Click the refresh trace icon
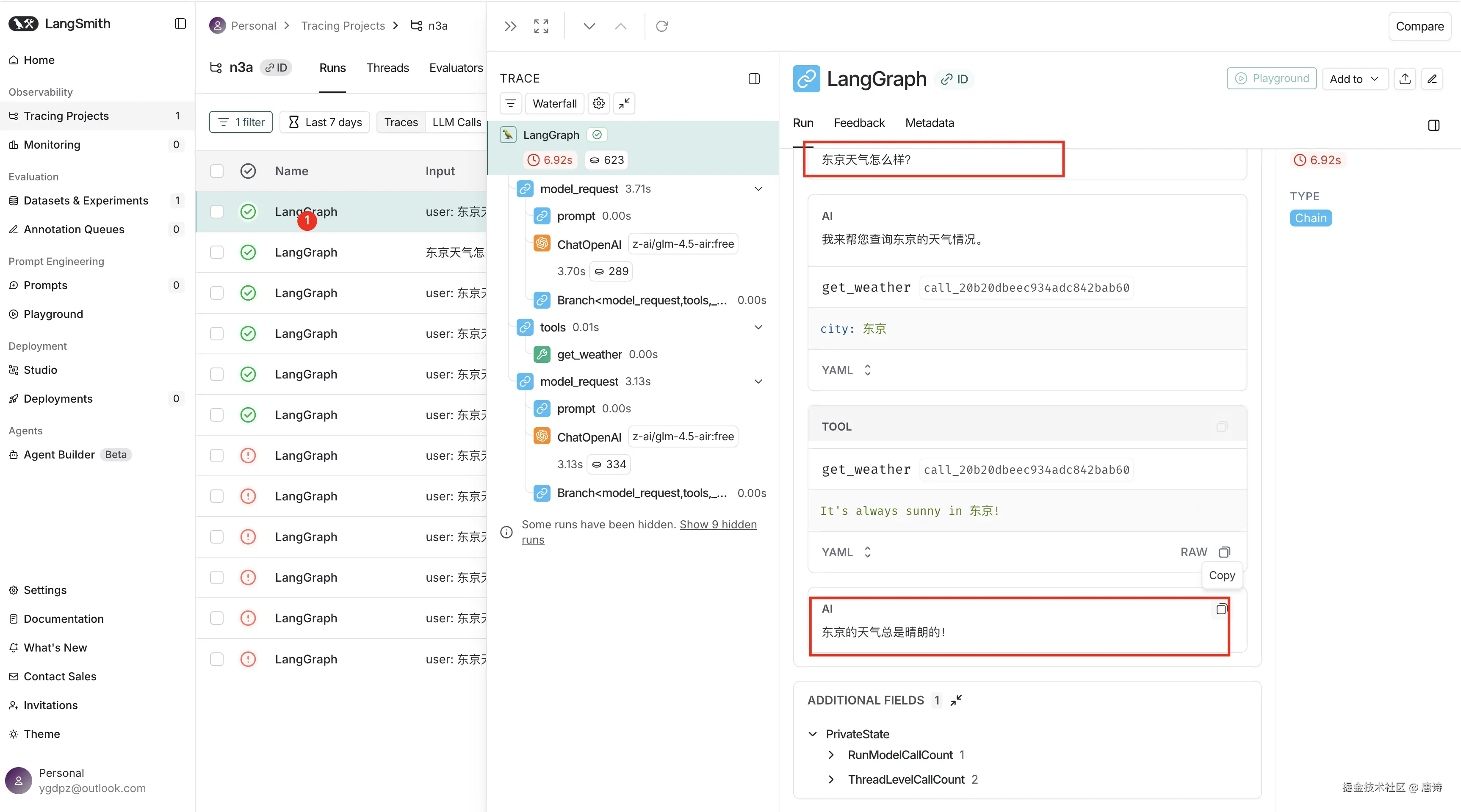This screenshot has width=1461, height=812. pos(661,26)
